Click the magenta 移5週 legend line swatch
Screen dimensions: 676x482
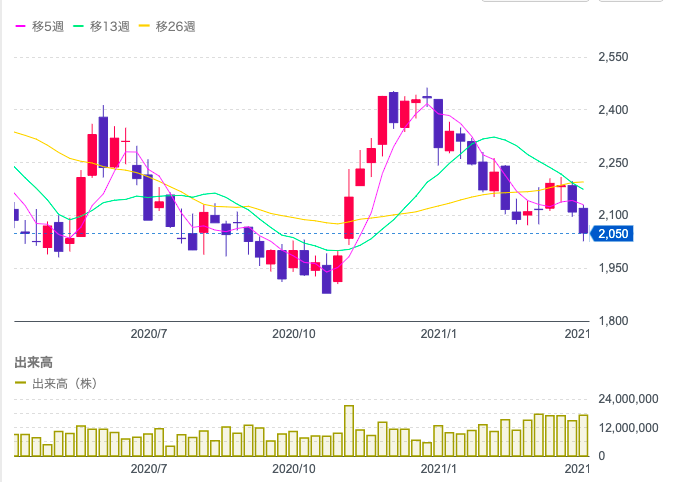click(20, 26)
